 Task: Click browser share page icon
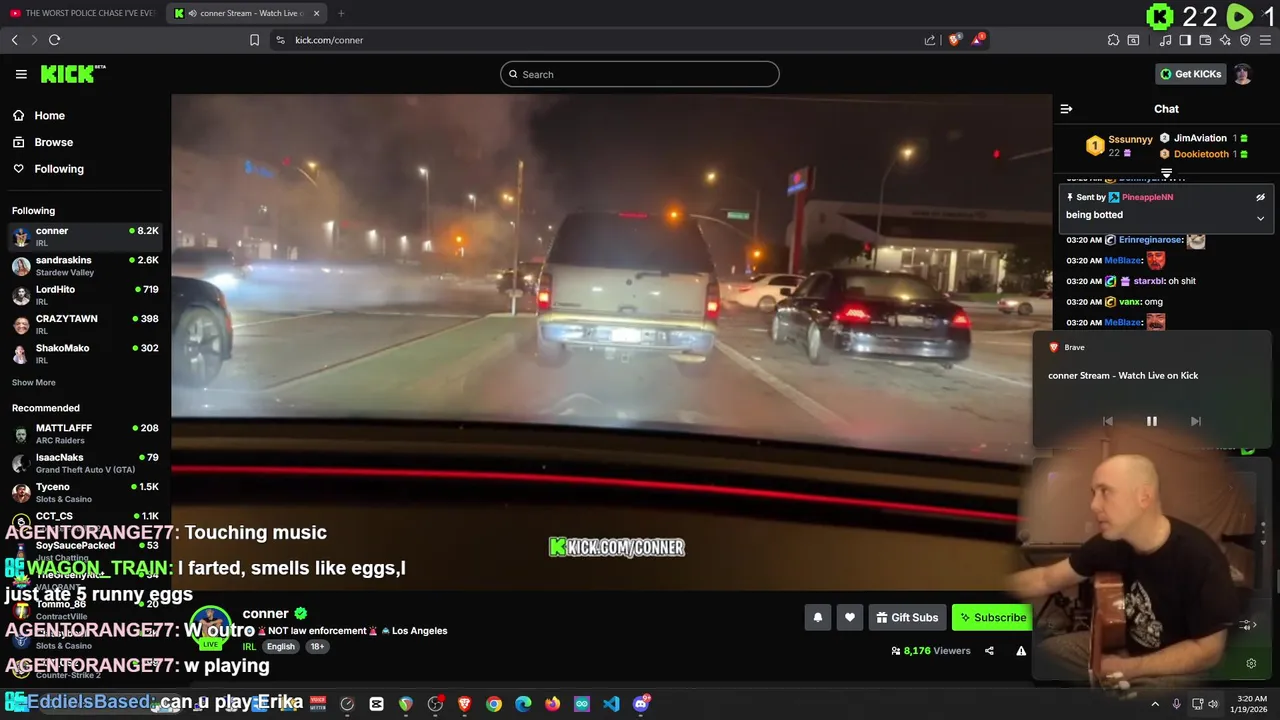pos(930,40)
